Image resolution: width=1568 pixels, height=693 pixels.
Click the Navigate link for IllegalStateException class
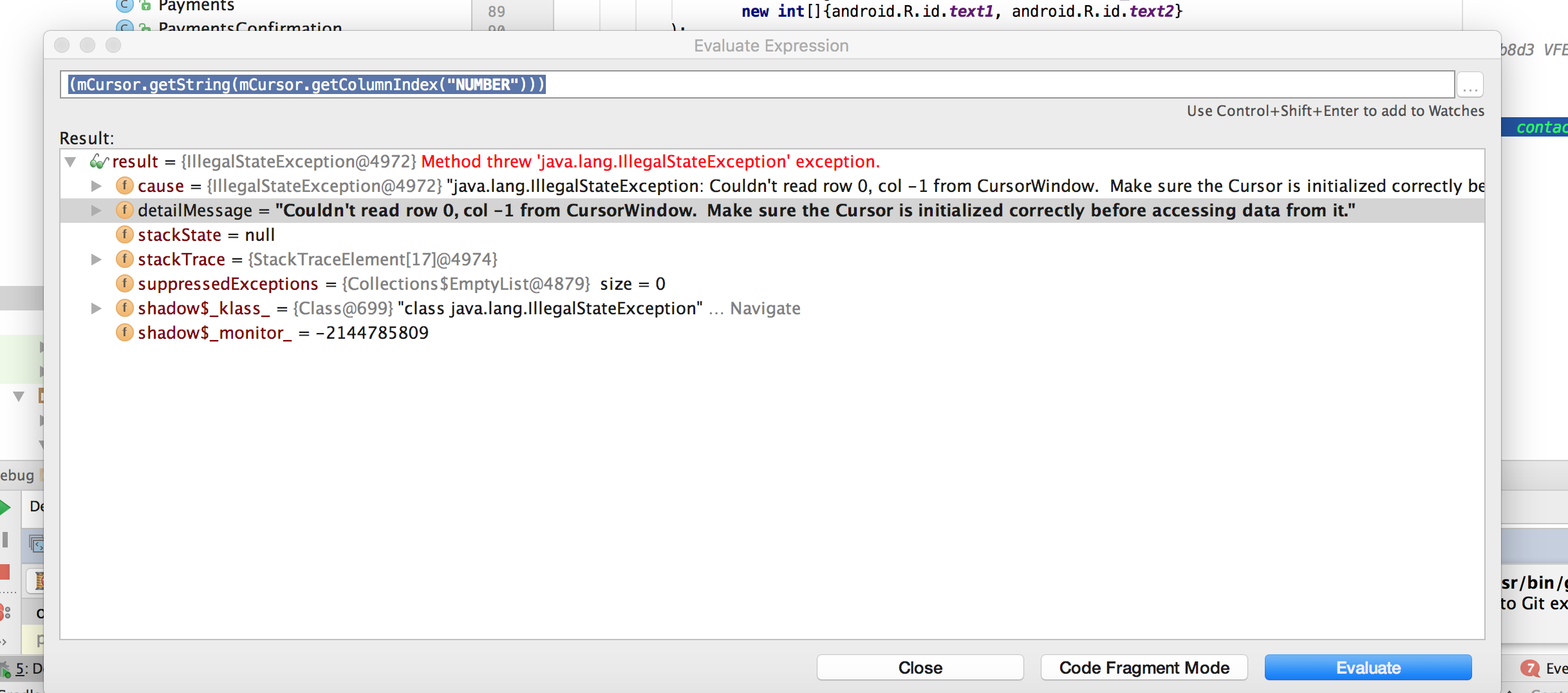tap(765, 309)
